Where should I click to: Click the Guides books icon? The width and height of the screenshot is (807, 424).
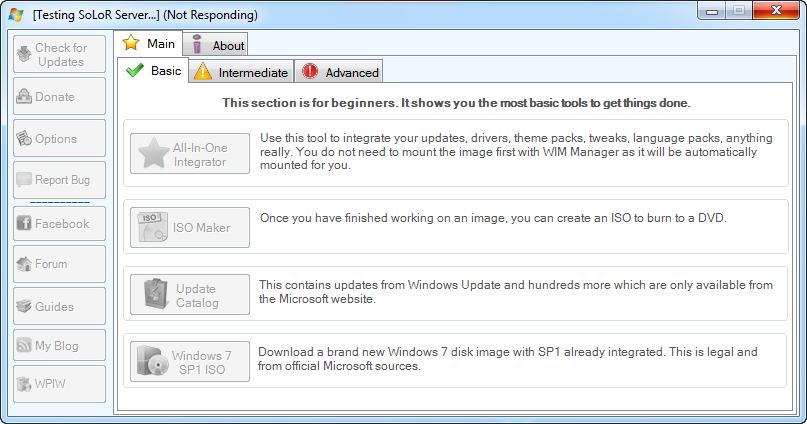click(x=24, y=306)
